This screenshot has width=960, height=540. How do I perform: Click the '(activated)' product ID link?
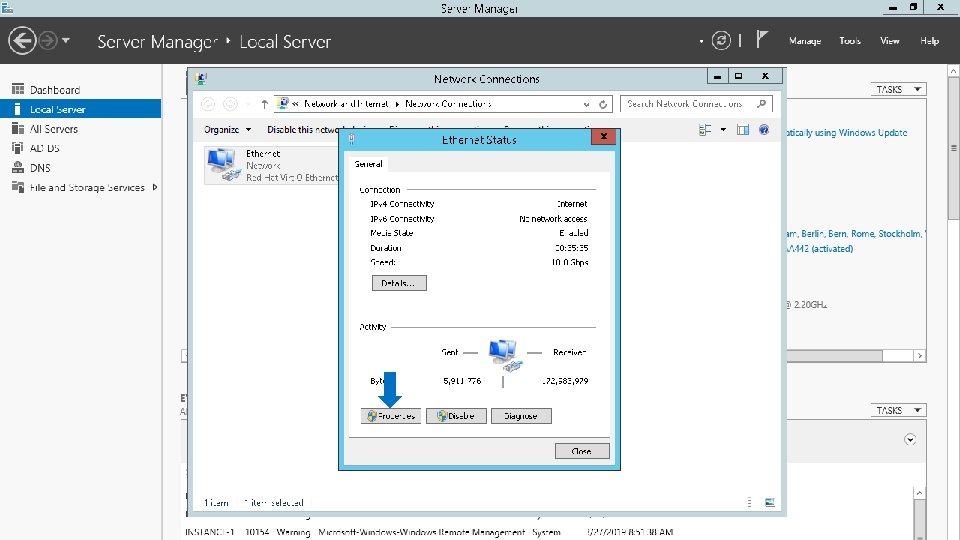click(x=820, y=249)
